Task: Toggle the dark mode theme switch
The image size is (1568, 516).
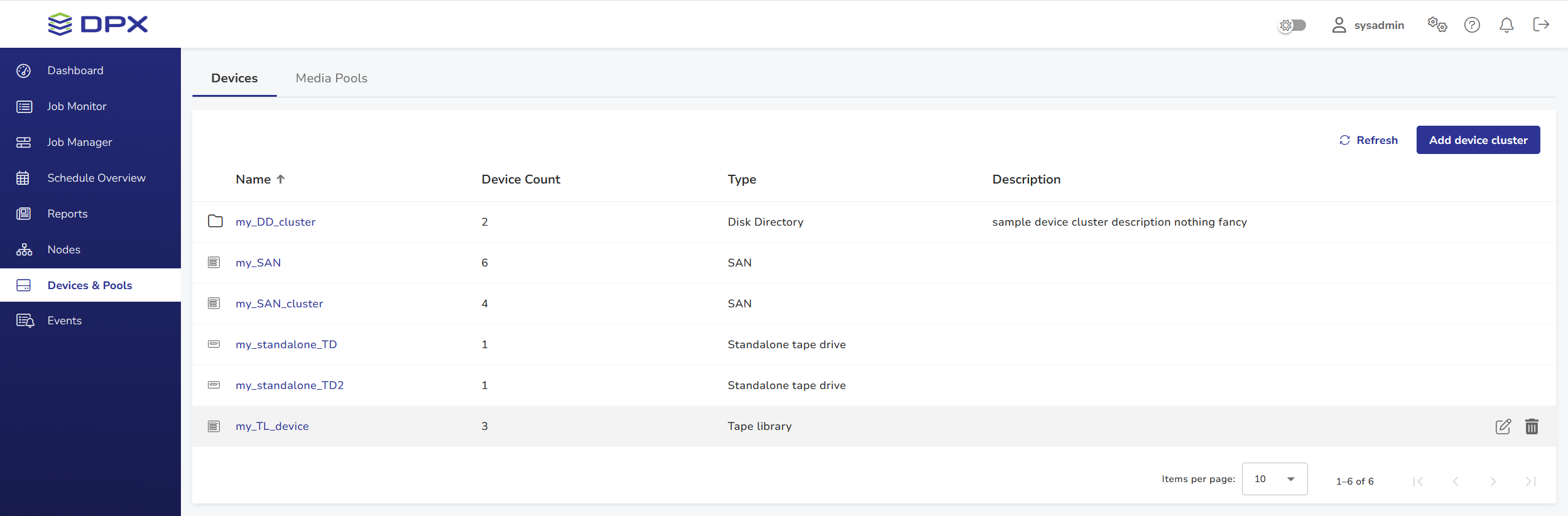Action: 1293,25
